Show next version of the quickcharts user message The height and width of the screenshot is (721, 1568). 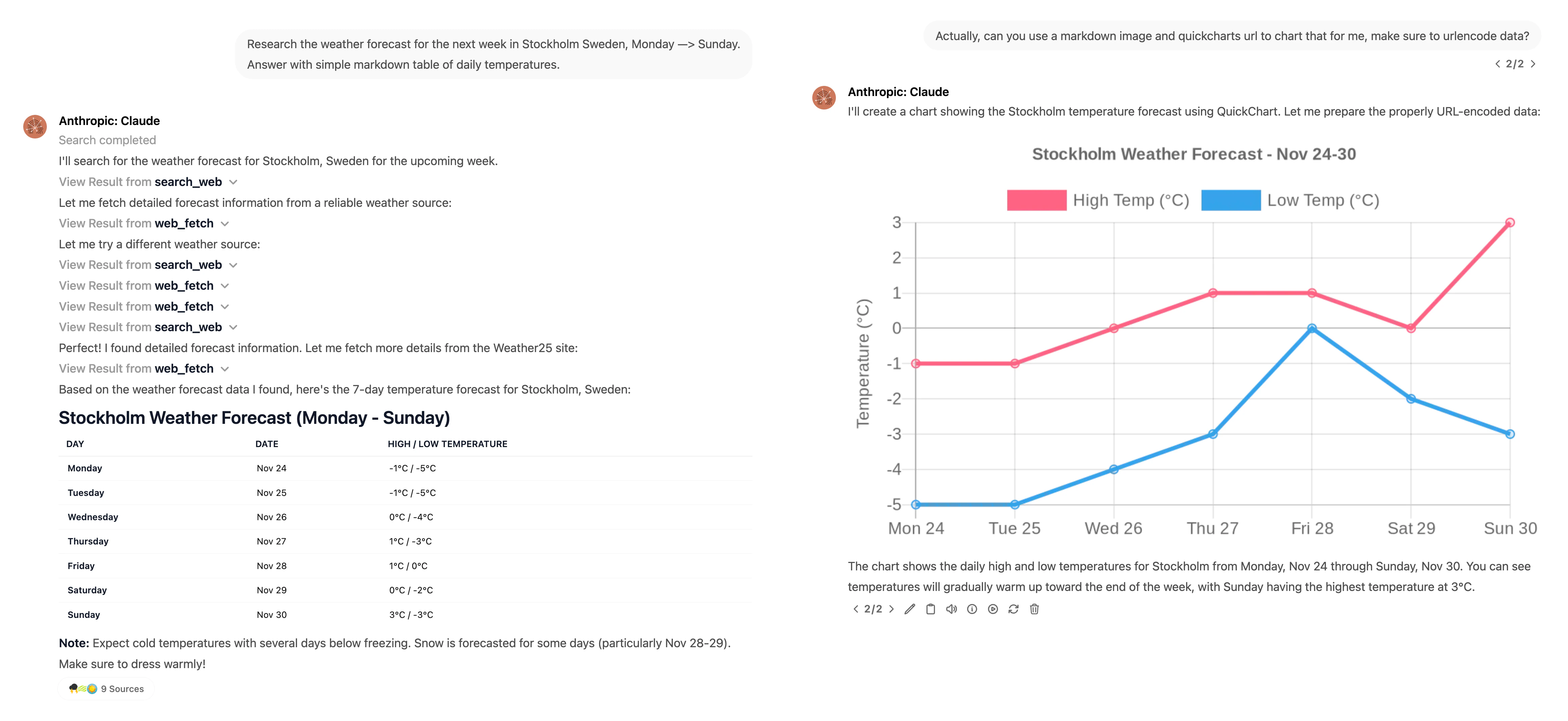tap(1533, 64)
